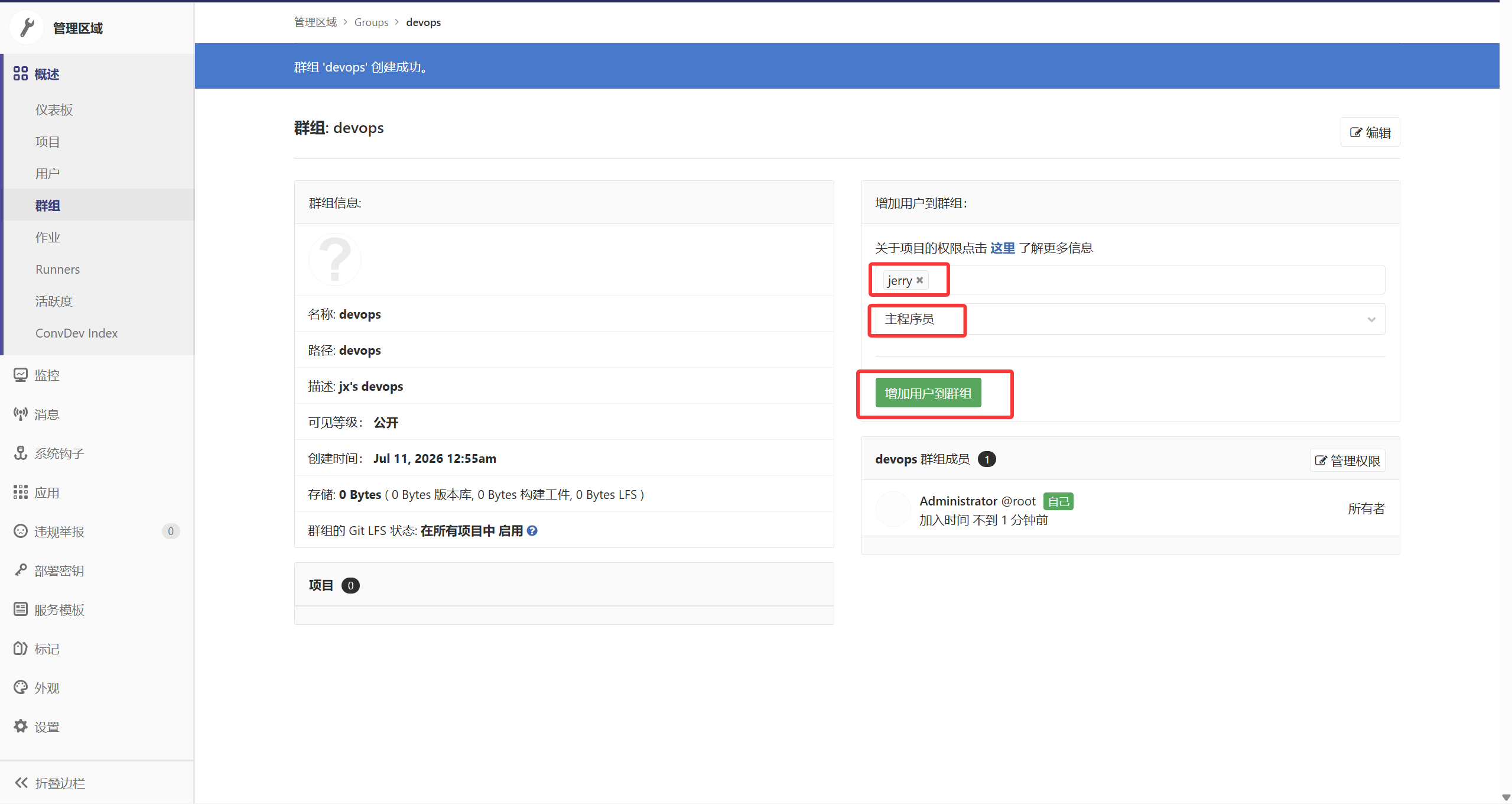The width and height of the screenshot is (1512, 804).
Task: Click the pencil icon in 管理权限 button
Action: tap(1321, 461)
